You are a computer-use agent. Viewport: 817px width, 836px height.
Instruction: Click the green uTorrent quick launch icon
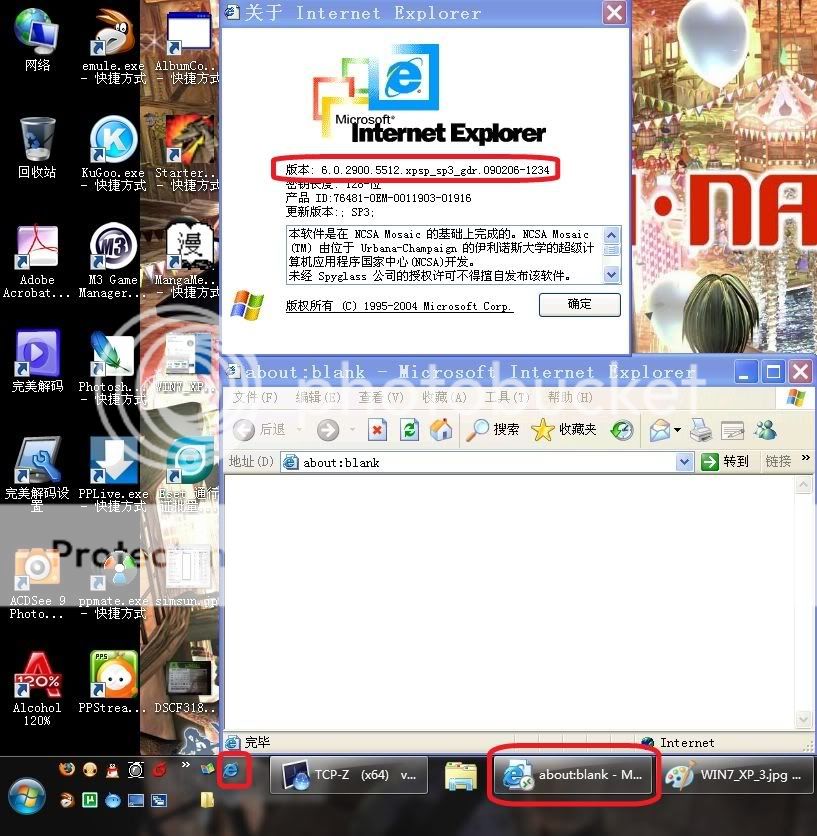tap(90, 800)
